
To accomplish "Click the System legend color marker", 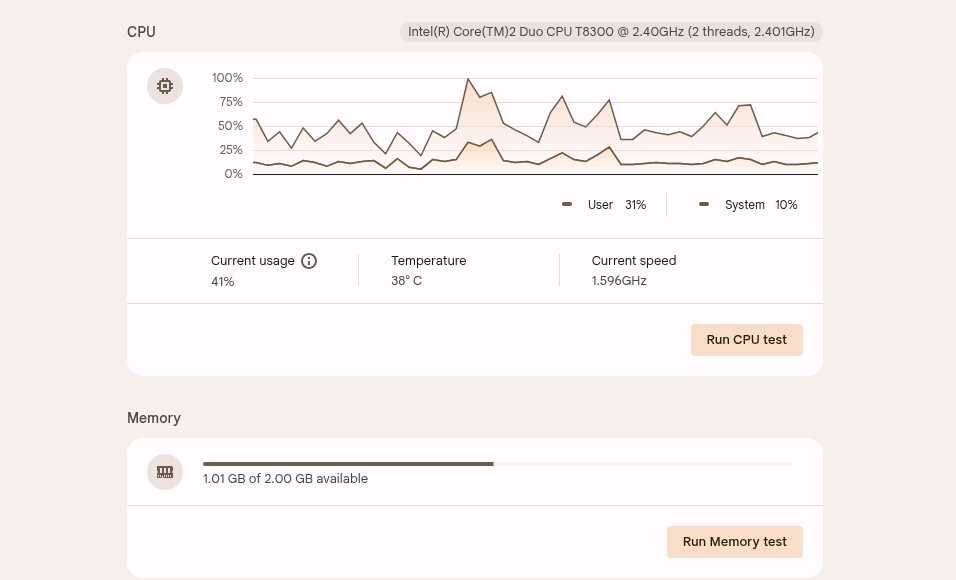I will point(704,204).
